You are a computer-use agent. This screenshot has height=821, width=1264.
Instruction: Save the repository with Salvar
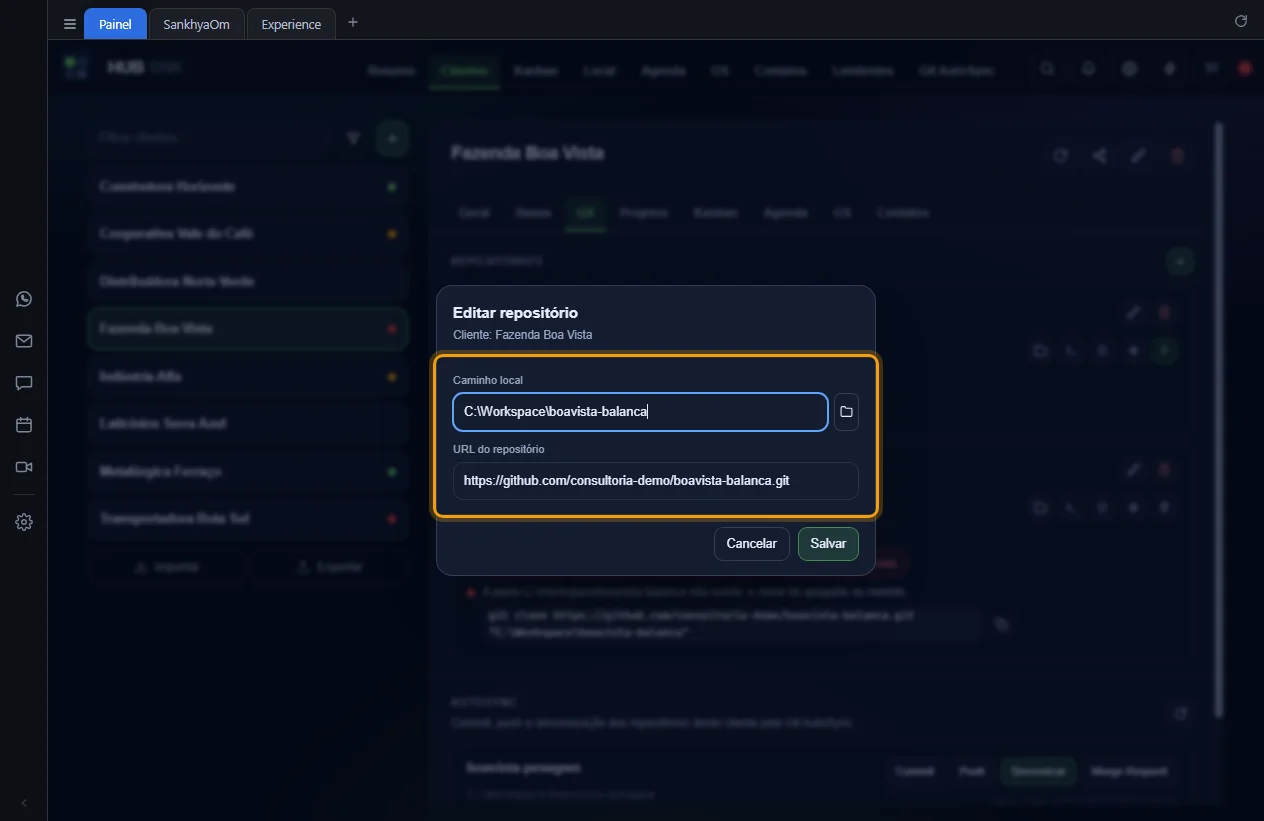point(828,544)
